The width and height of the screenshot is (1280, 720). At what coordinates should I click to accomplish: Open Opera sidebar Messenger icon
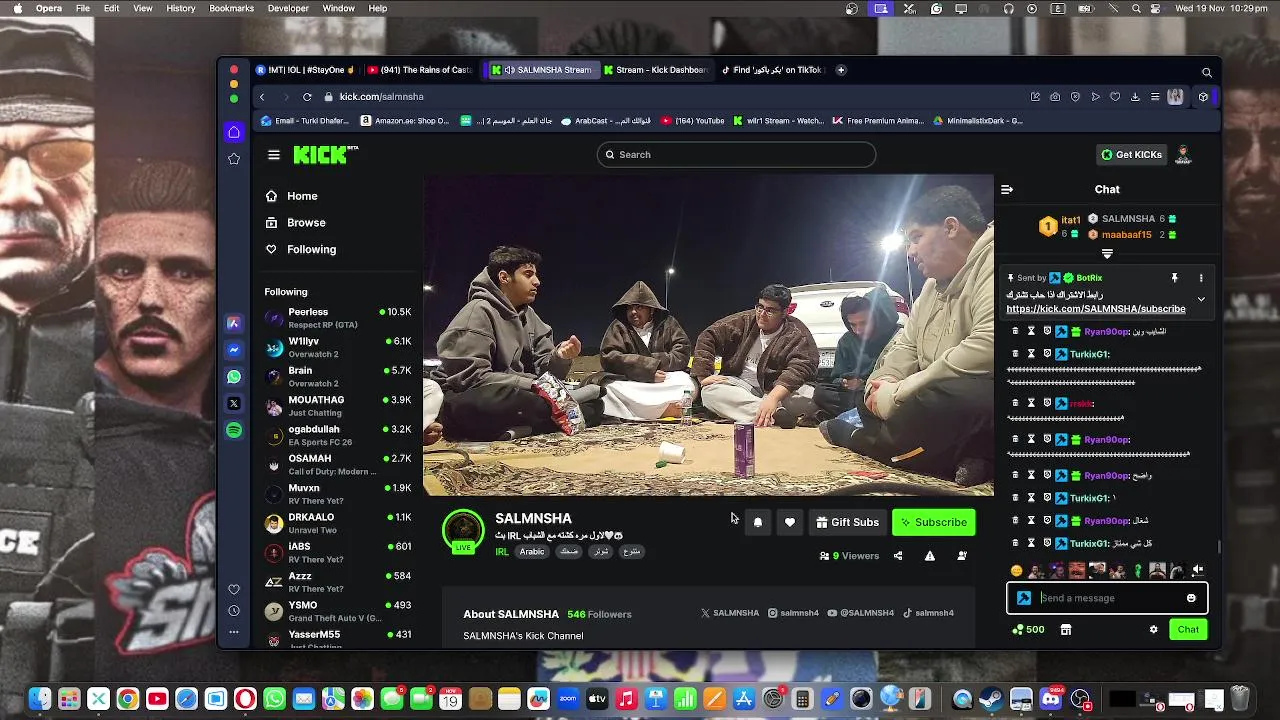tap(234, 350)
